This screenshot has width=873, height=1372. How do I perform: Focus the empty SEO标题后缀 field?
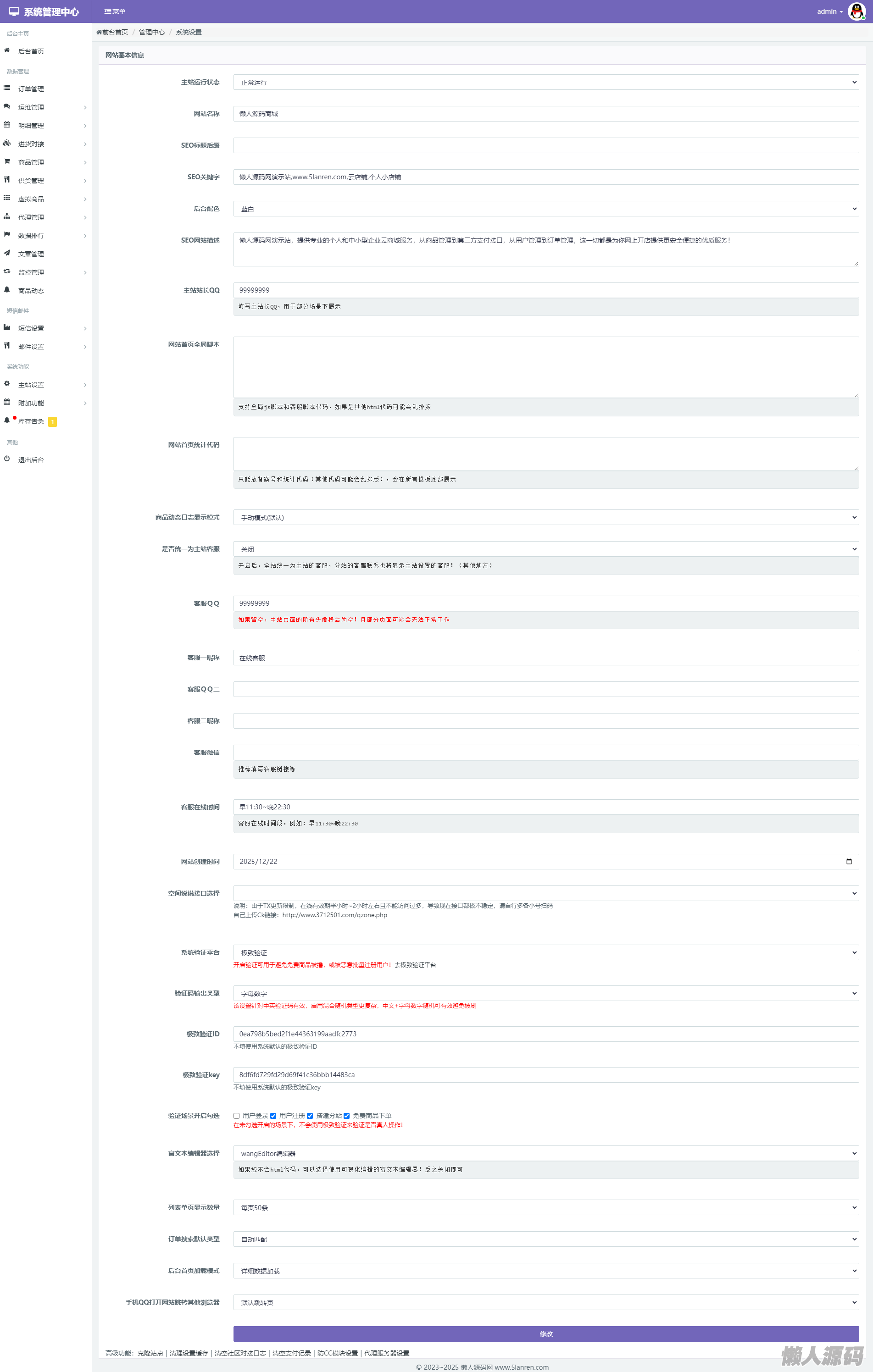click(546, 145)
